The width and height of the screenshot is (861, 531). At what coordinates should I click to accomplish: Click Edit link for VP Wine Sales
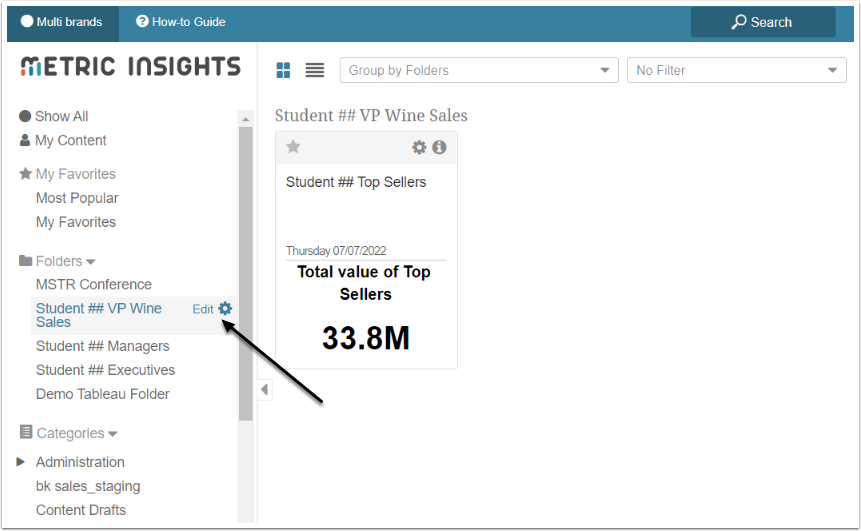(202, 309)
